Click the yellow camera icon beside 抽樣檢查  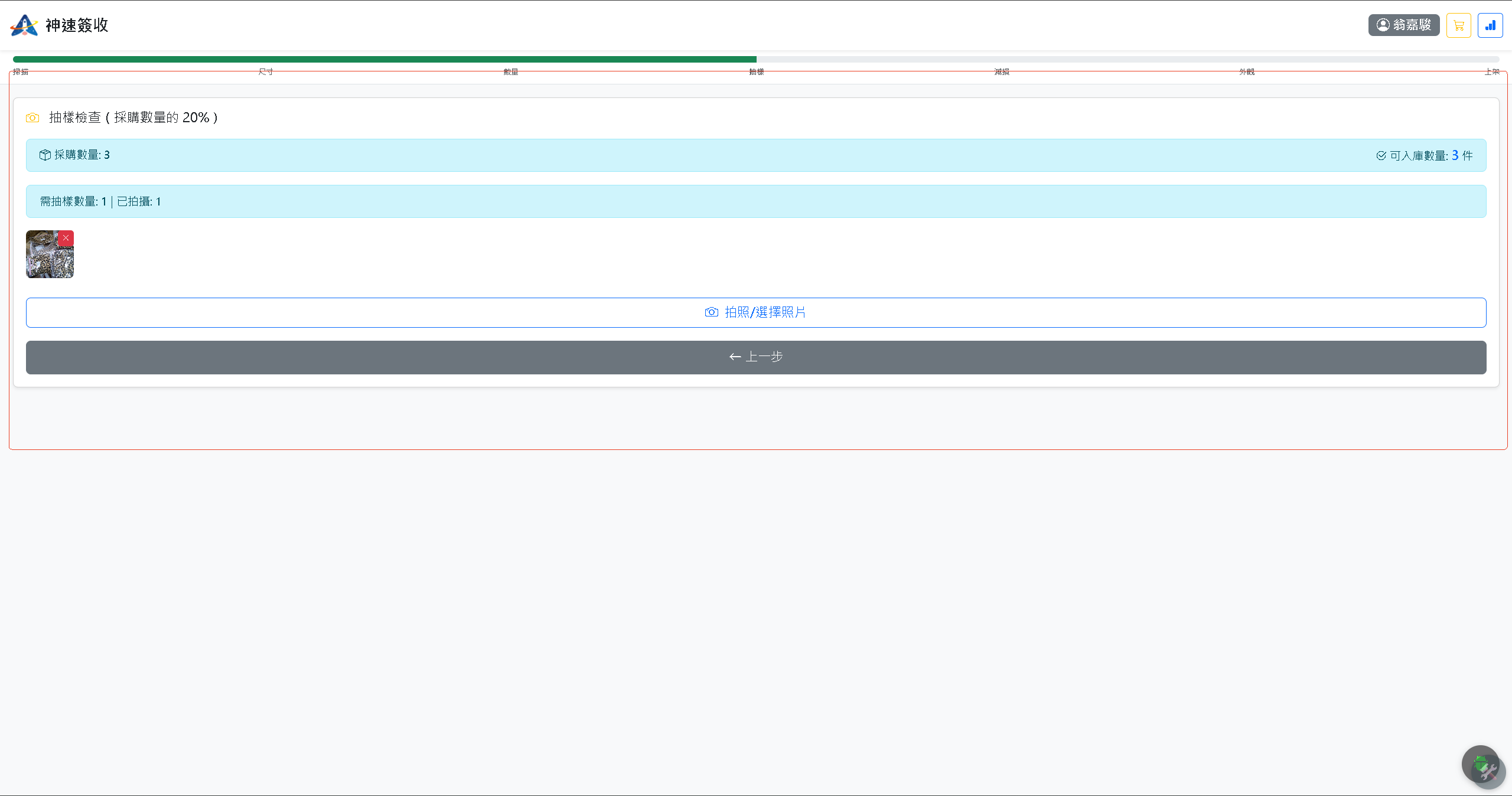pyautogui.click(x=32, y=118)
